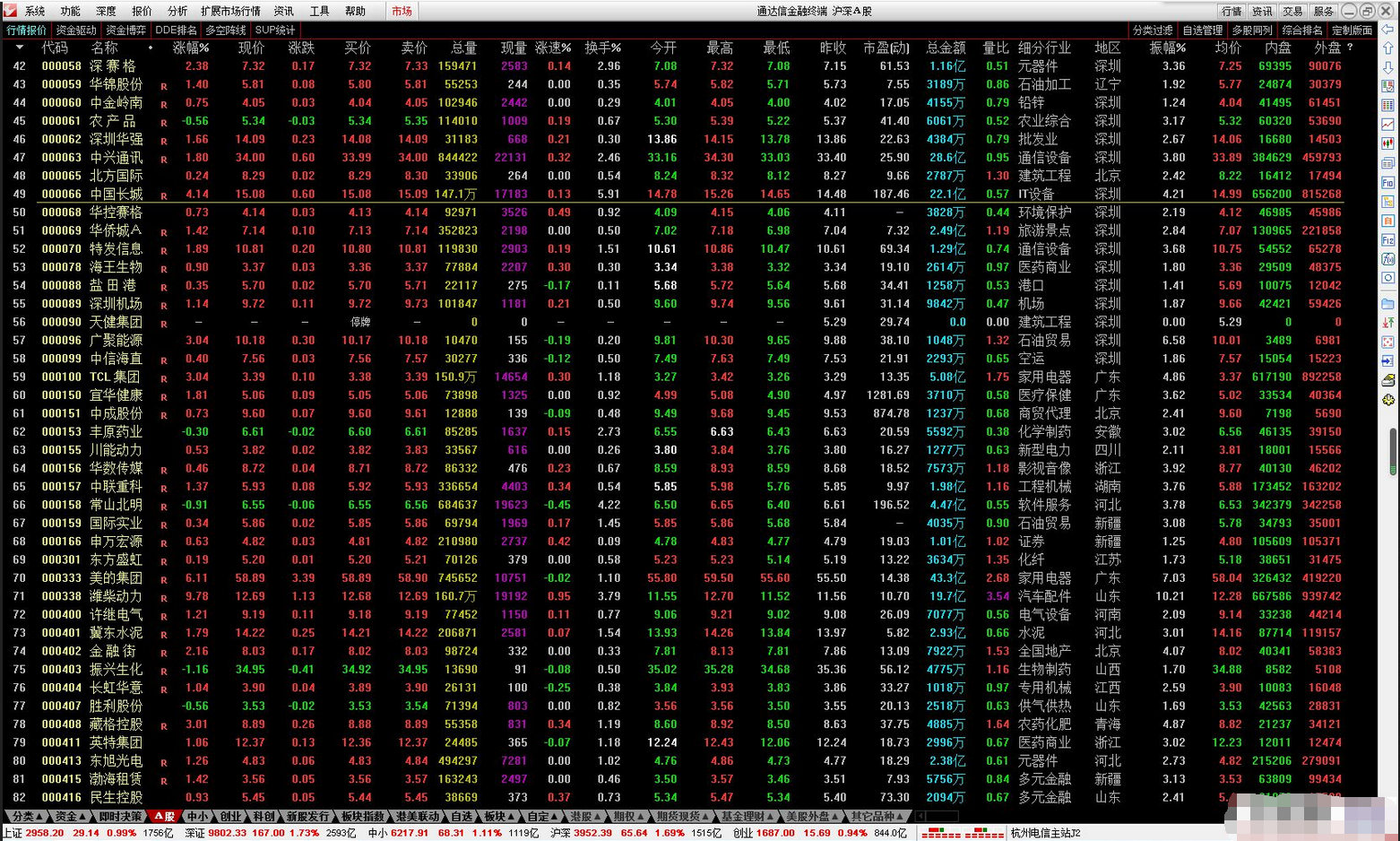
Task: Open the 功能 menu
Action: point(71,11)
